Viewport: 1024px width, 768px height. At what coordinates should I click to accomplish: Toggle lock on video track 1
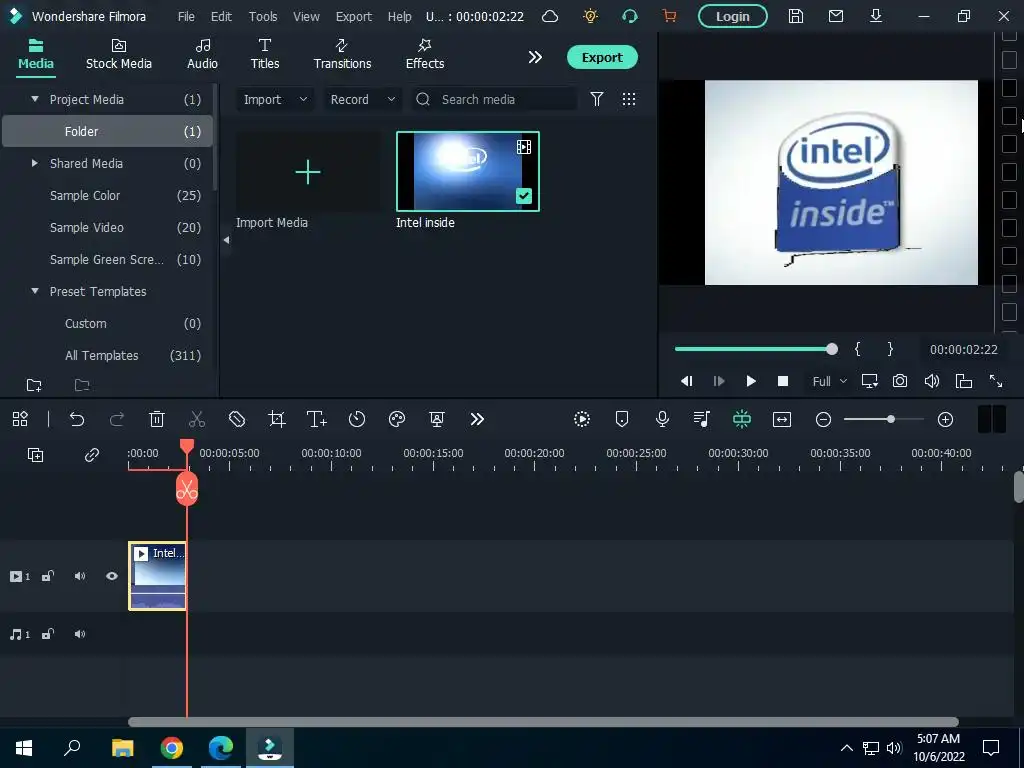click(48, 576)
